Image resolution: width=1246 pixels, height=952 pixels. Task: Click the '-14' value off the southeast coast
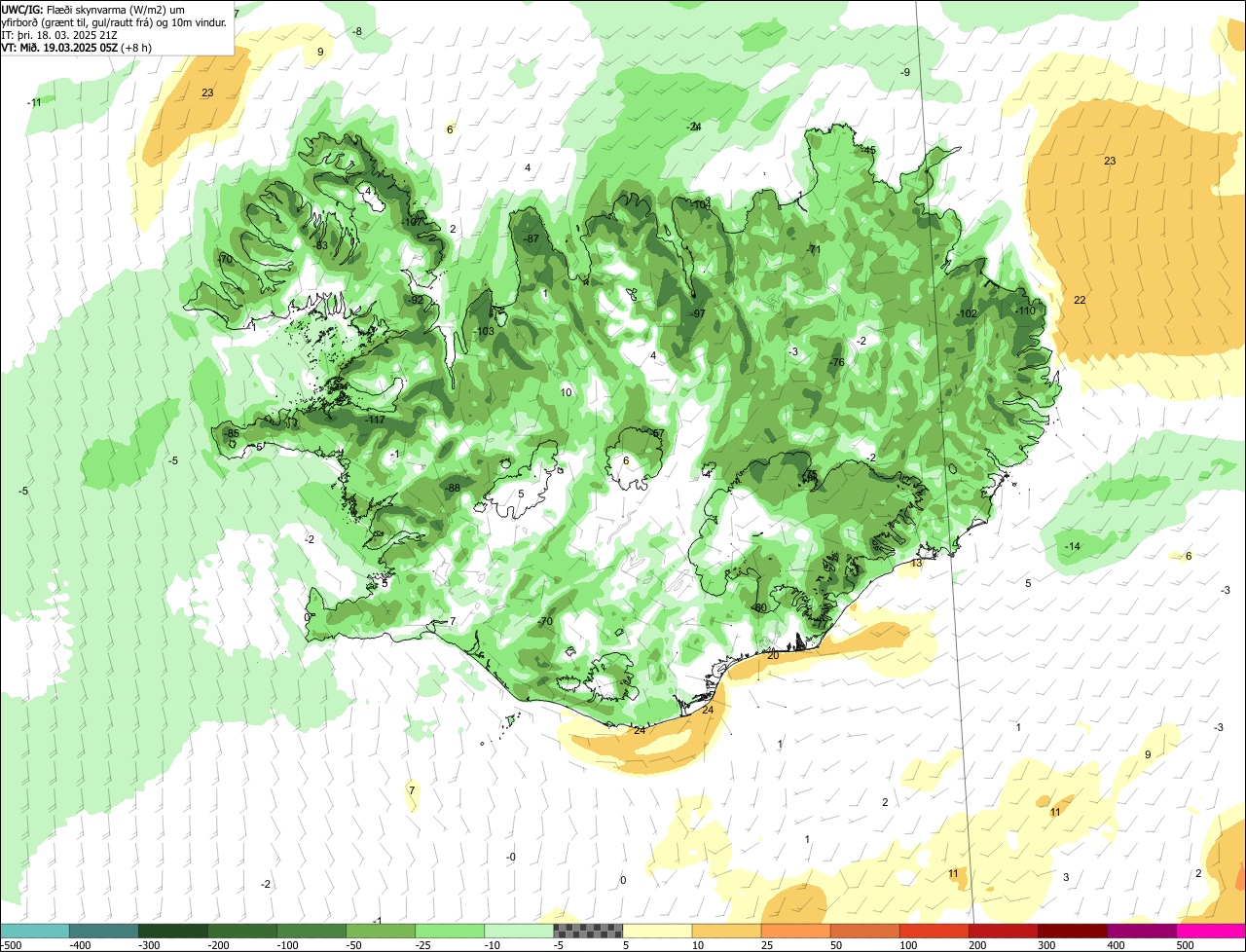(1073, 546)
